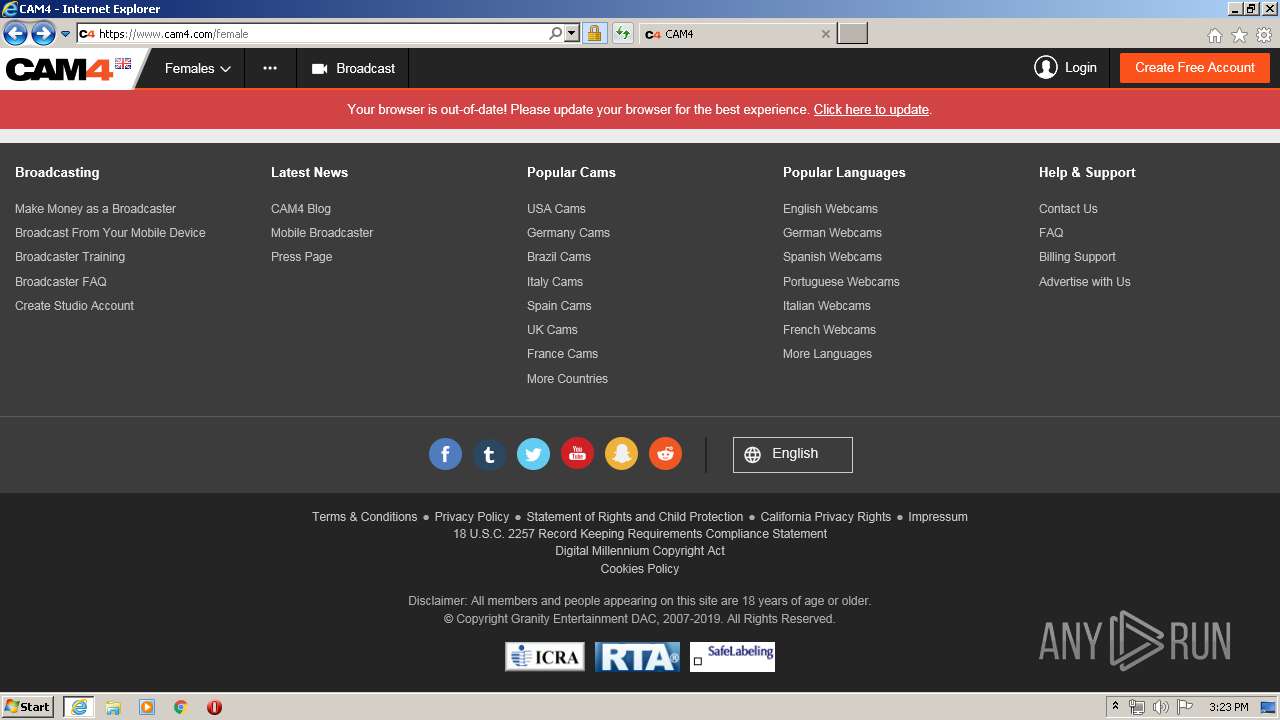This screenshot has height=720, width=1280.
Task: Open Brazil Cams link
Action: (559, 257)
